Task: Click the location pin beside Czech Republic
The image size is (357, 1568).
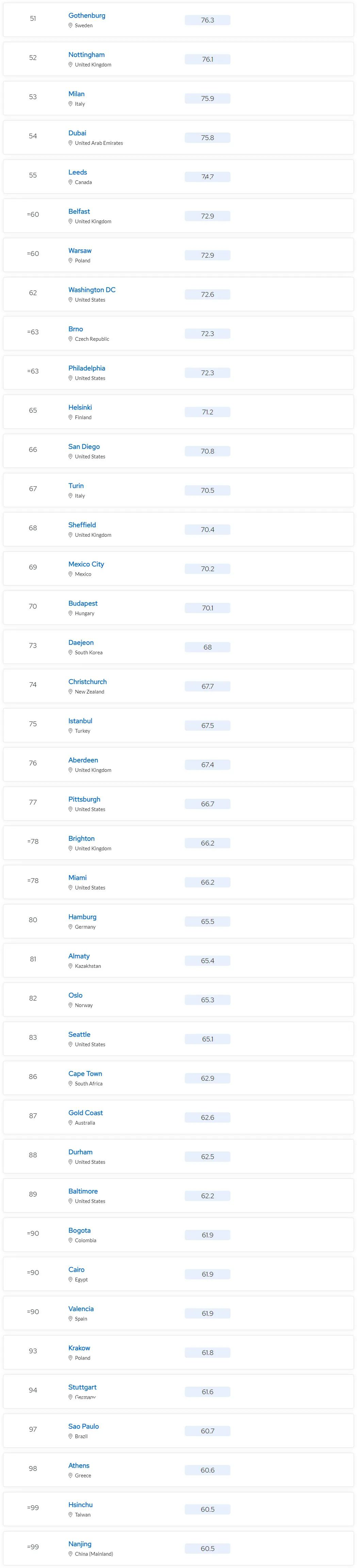Action: tap(70, 339)
